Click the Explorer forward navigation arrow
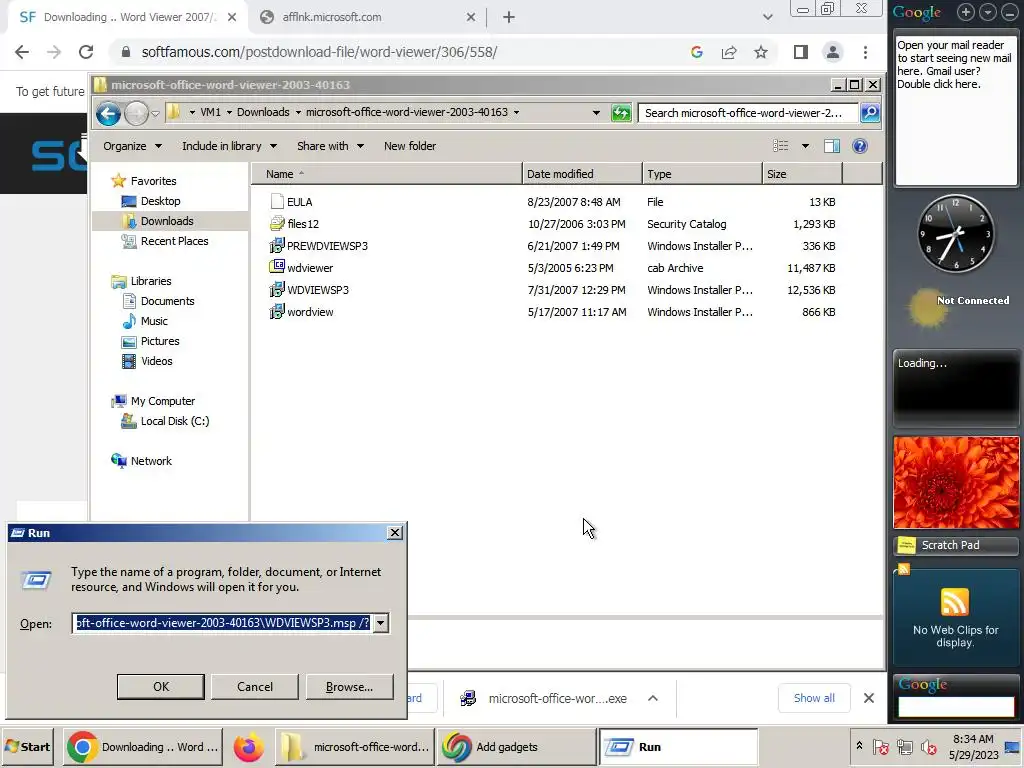The width and height of the screenshot is (1024, 768). click(136, 114)
